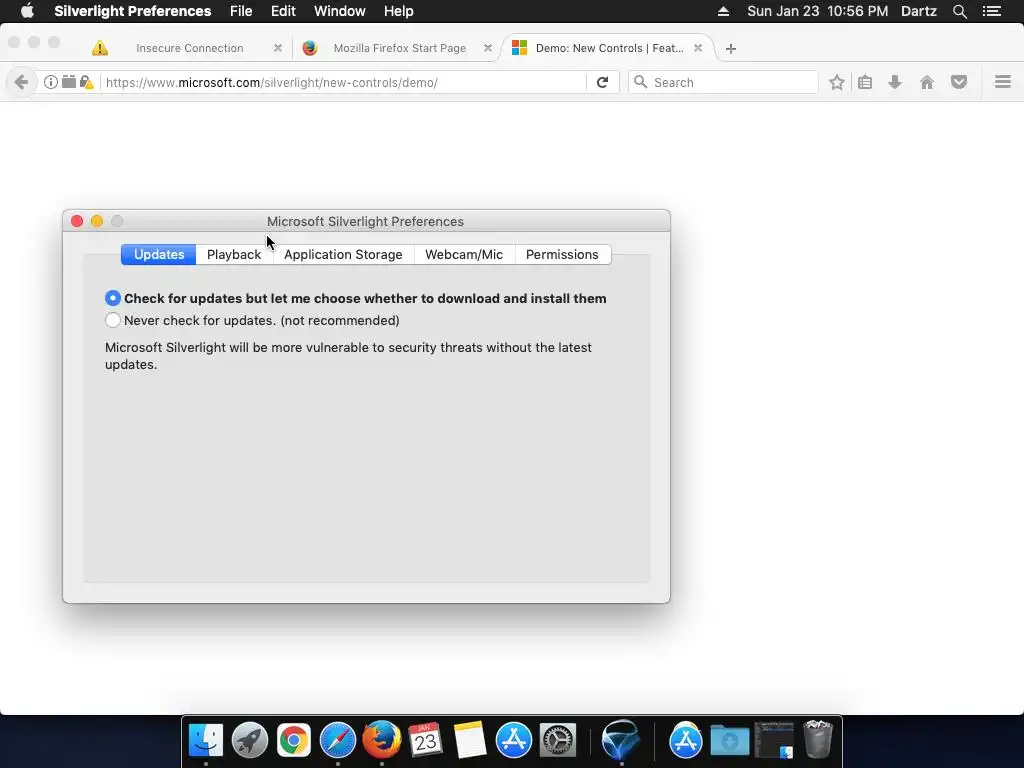Close the Insecure Connection tab

(278, 48)
